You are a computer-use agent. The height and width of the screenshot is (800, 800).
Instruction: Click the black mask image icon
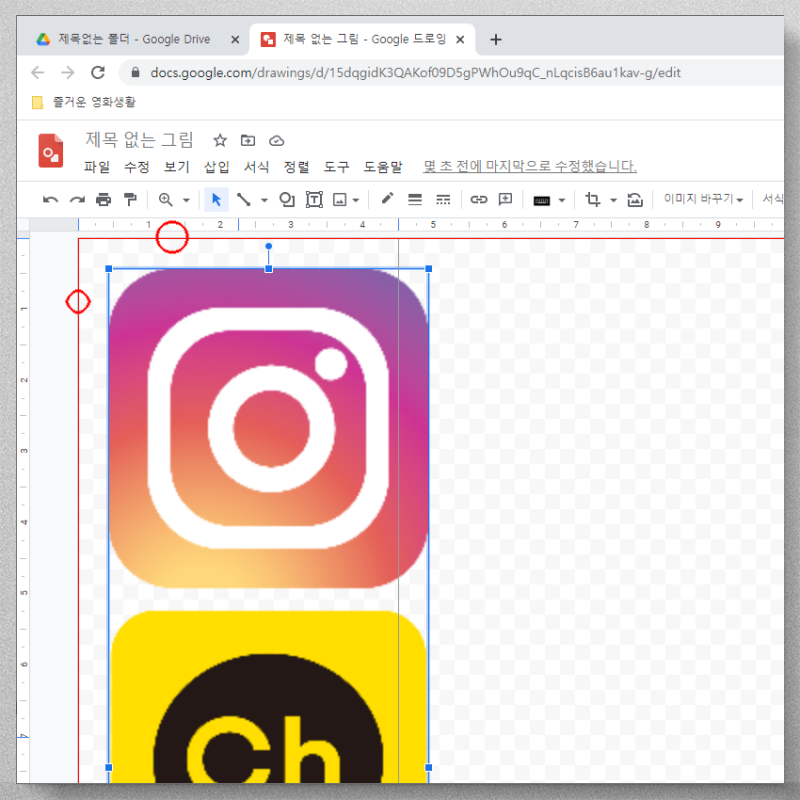click(541, 201)
